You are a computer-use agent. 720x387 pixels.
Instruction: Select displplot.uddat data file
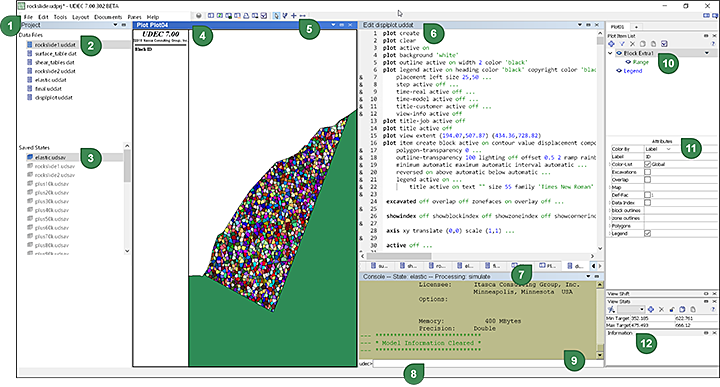[54, 97]
